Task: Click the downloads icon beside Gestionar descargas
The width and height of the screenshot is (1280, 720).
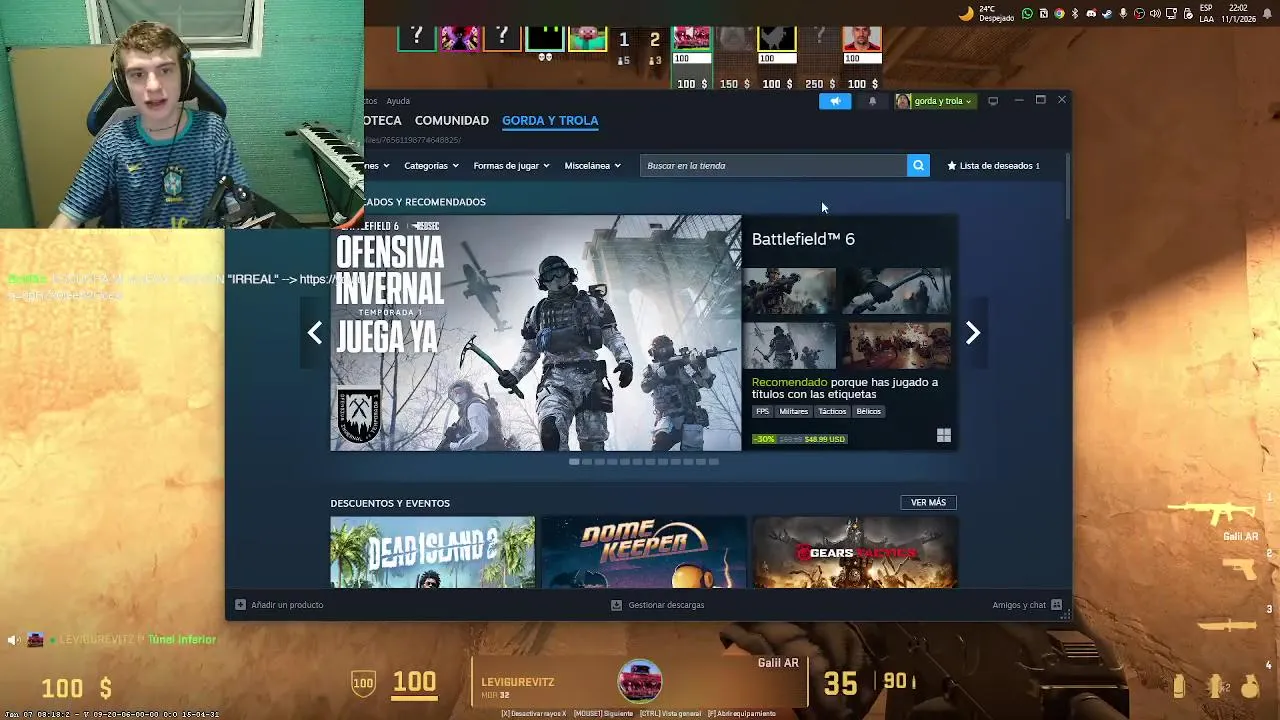Action: (x=616, y=605)
